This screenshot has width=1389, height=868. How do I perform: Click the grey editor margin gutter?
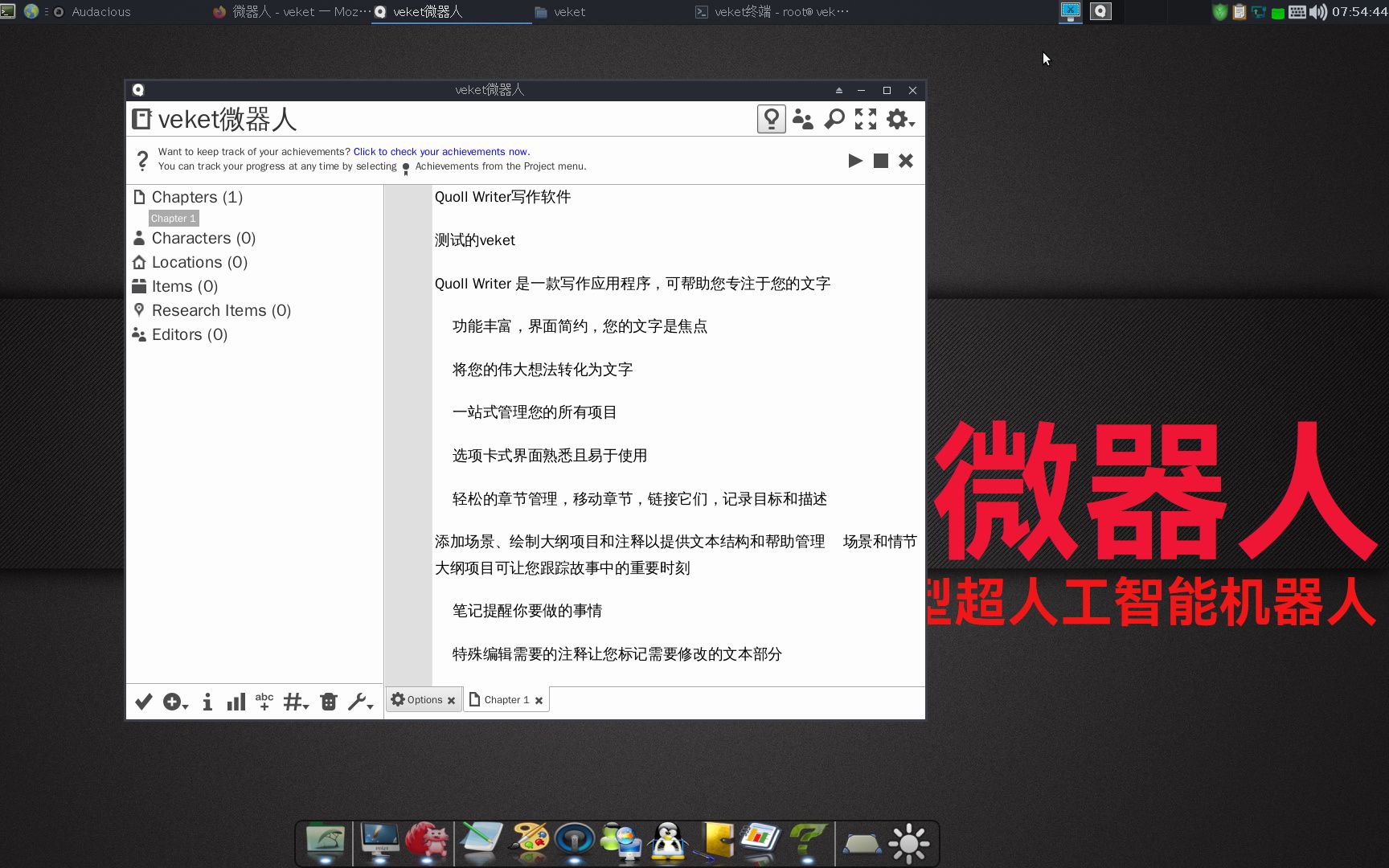click(x=408, y=435)
